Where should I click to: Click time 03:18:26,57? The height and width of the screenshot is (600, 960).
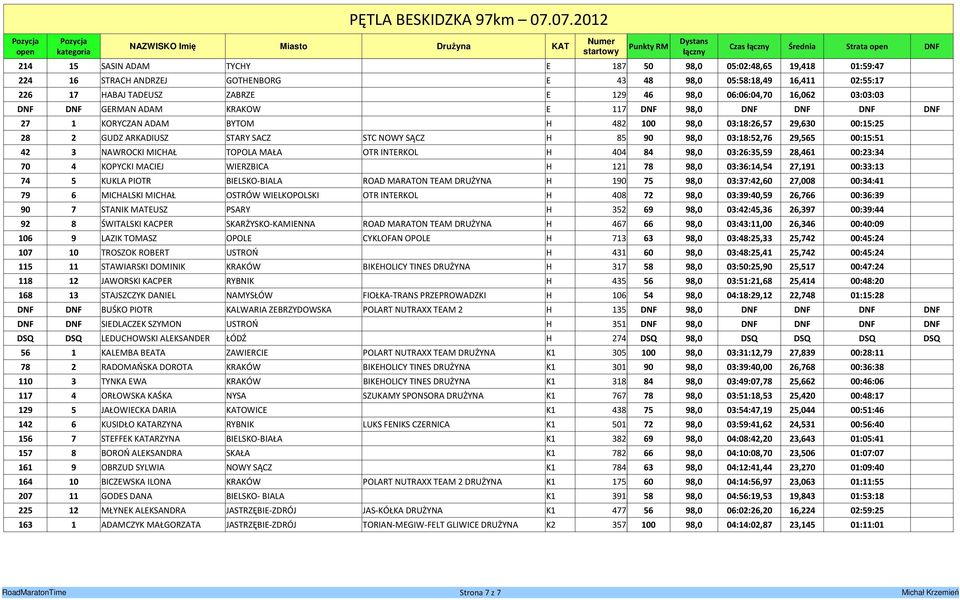point(749,124)
